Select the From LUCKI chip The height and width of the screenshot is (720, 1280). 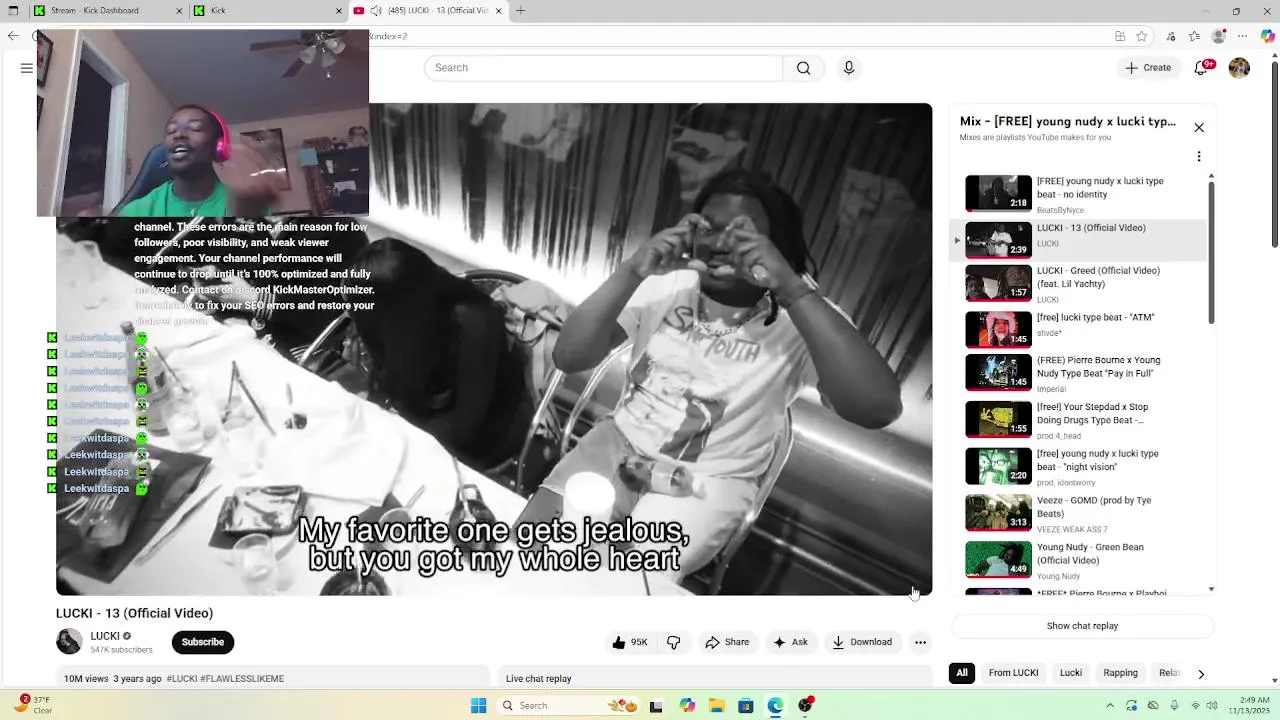tap(1013, 673)
